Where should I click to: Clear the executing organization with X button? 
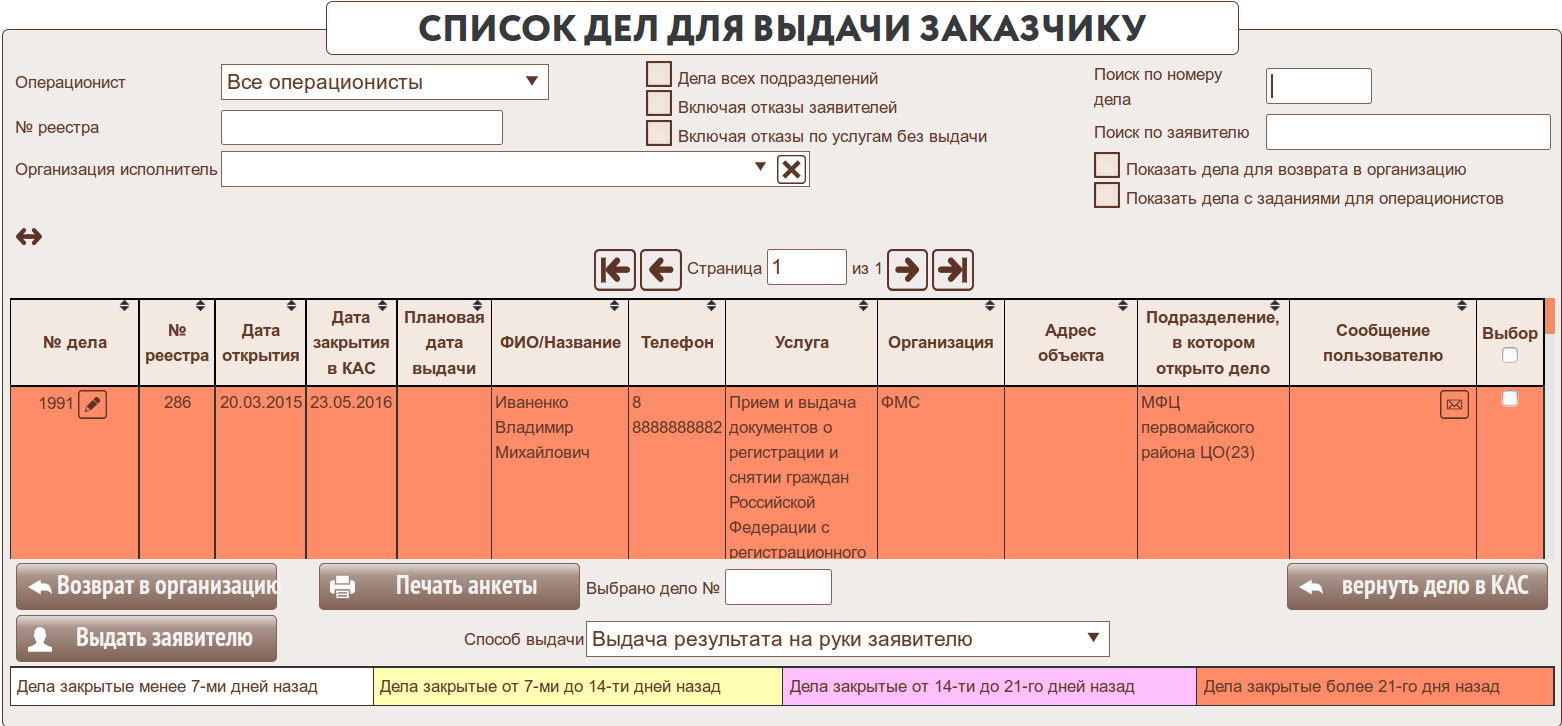791,169
